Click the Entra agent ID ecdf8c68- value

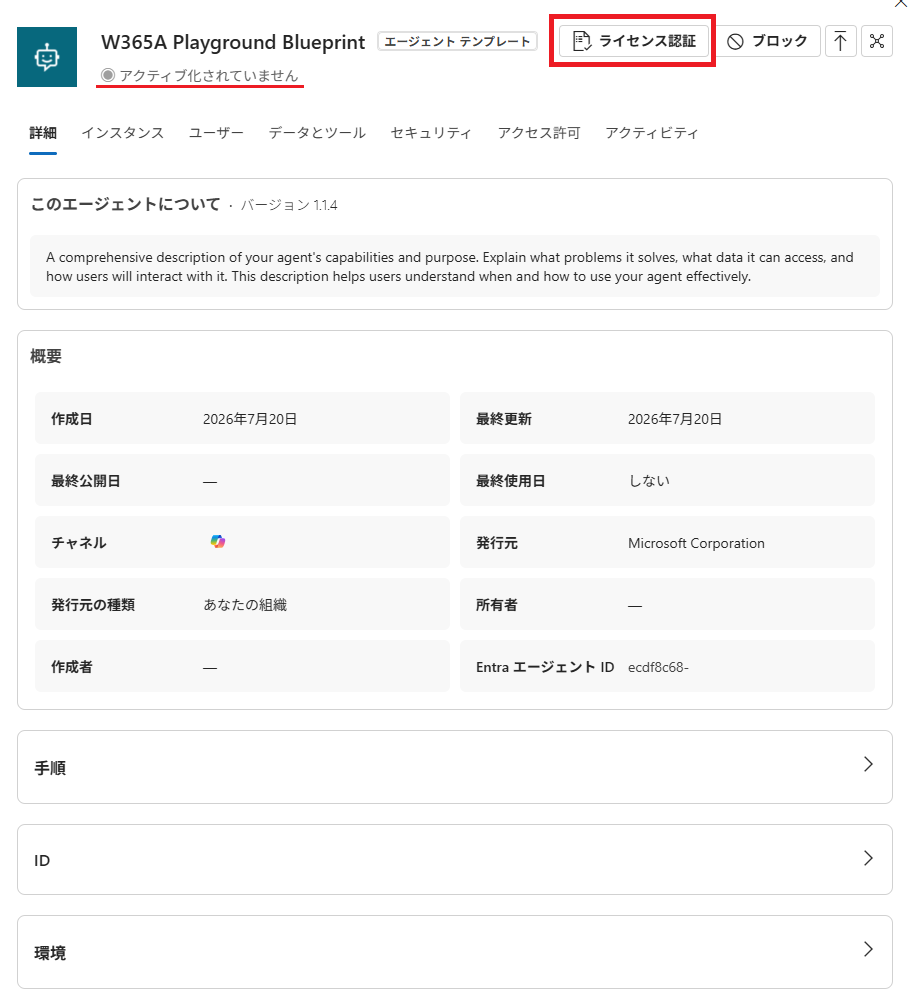[658, 667]
